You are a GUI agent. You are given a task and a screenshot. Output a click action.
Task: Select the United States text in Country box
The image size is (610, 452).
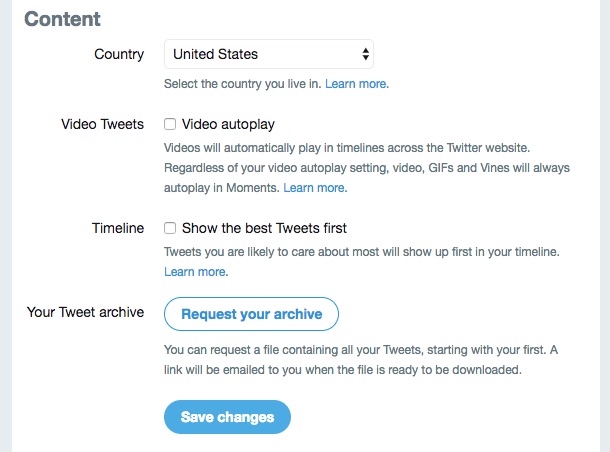click(x=215, y=54)
